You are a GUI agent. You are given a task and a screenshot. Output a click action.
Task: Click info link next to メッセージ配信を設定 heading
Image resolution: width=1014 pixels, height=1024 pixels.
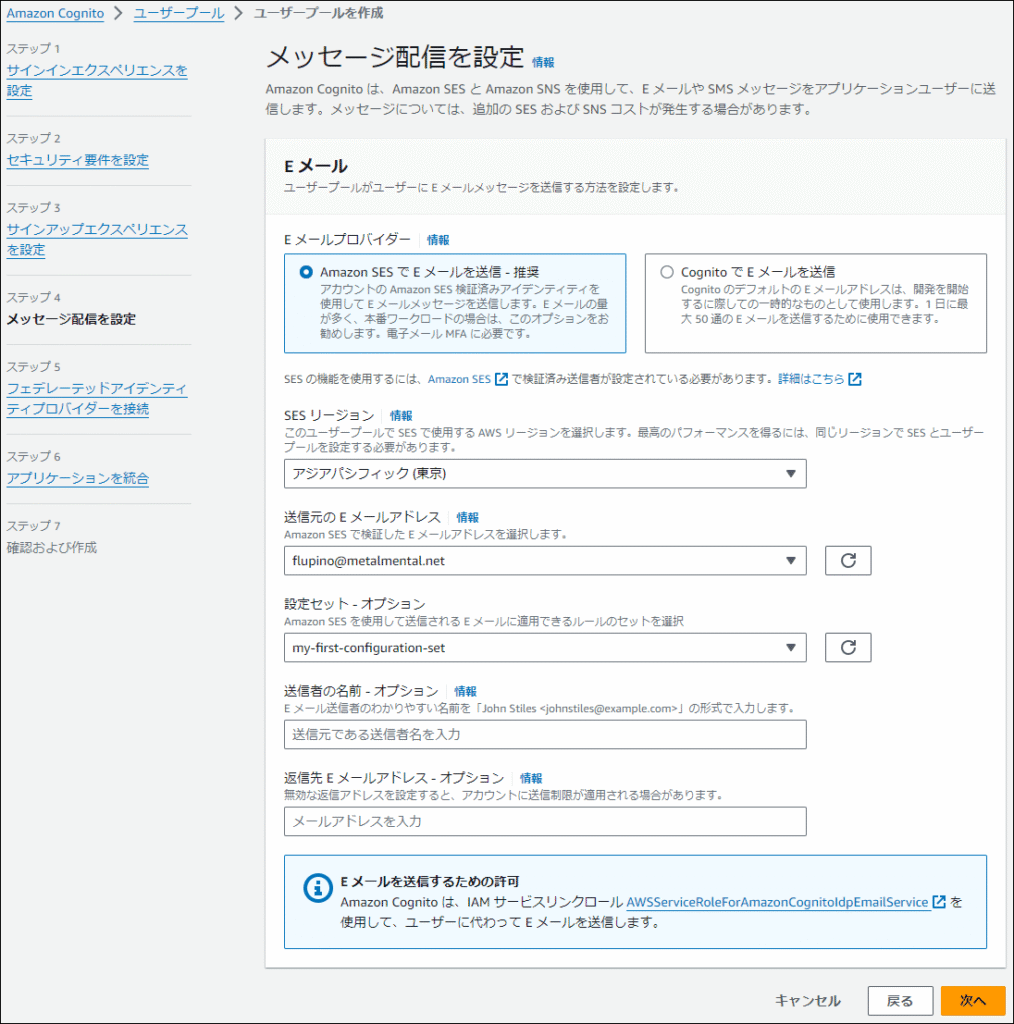click(543, 62)
